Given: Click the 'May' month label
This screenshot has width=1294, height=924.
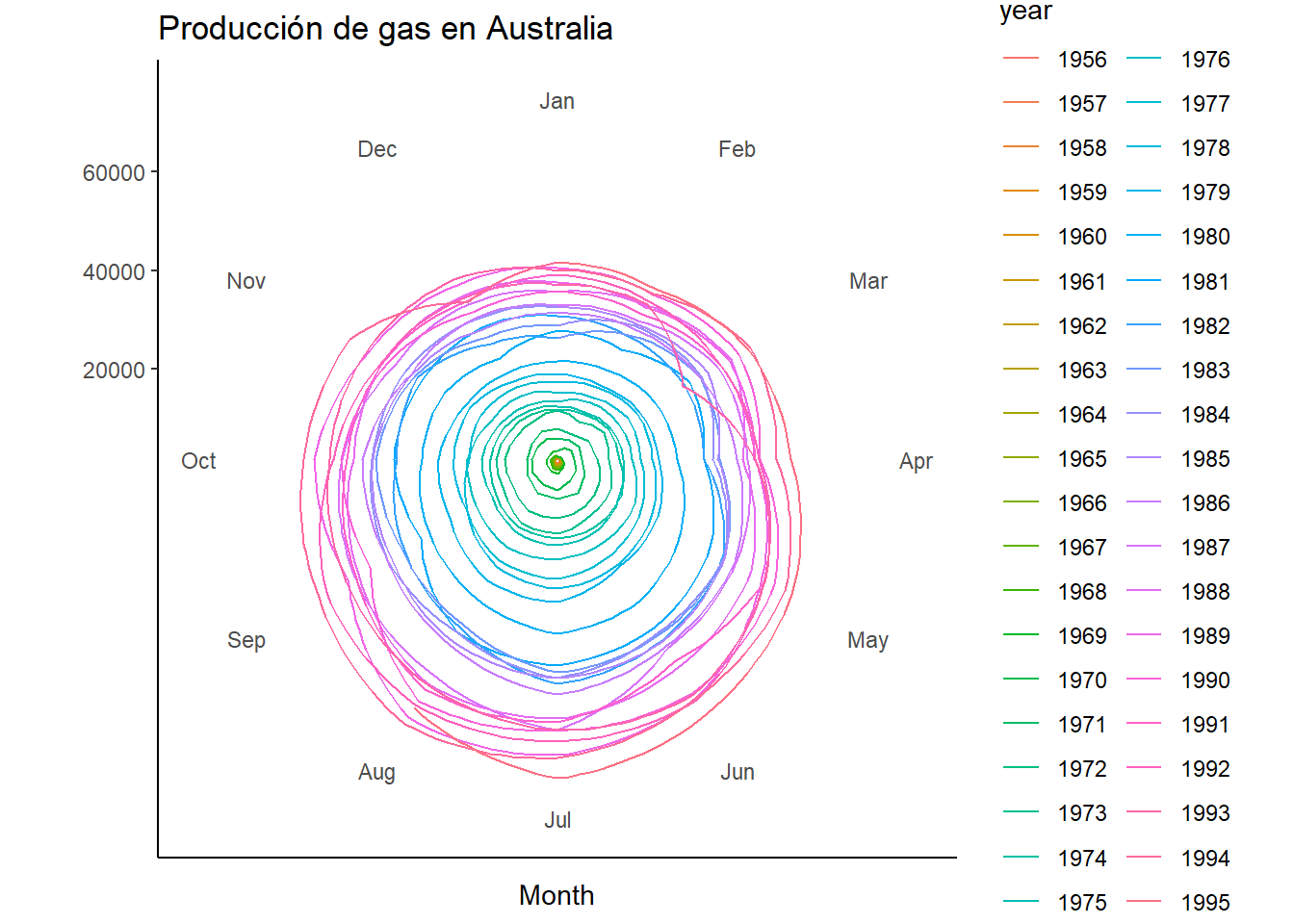Looking at the screenshot, I should pos(867,640).
